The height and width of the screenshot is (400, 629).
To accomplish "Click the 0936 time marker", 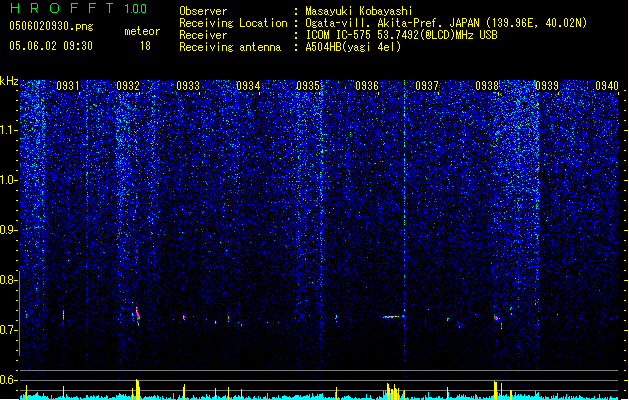I will pos(367,86).
